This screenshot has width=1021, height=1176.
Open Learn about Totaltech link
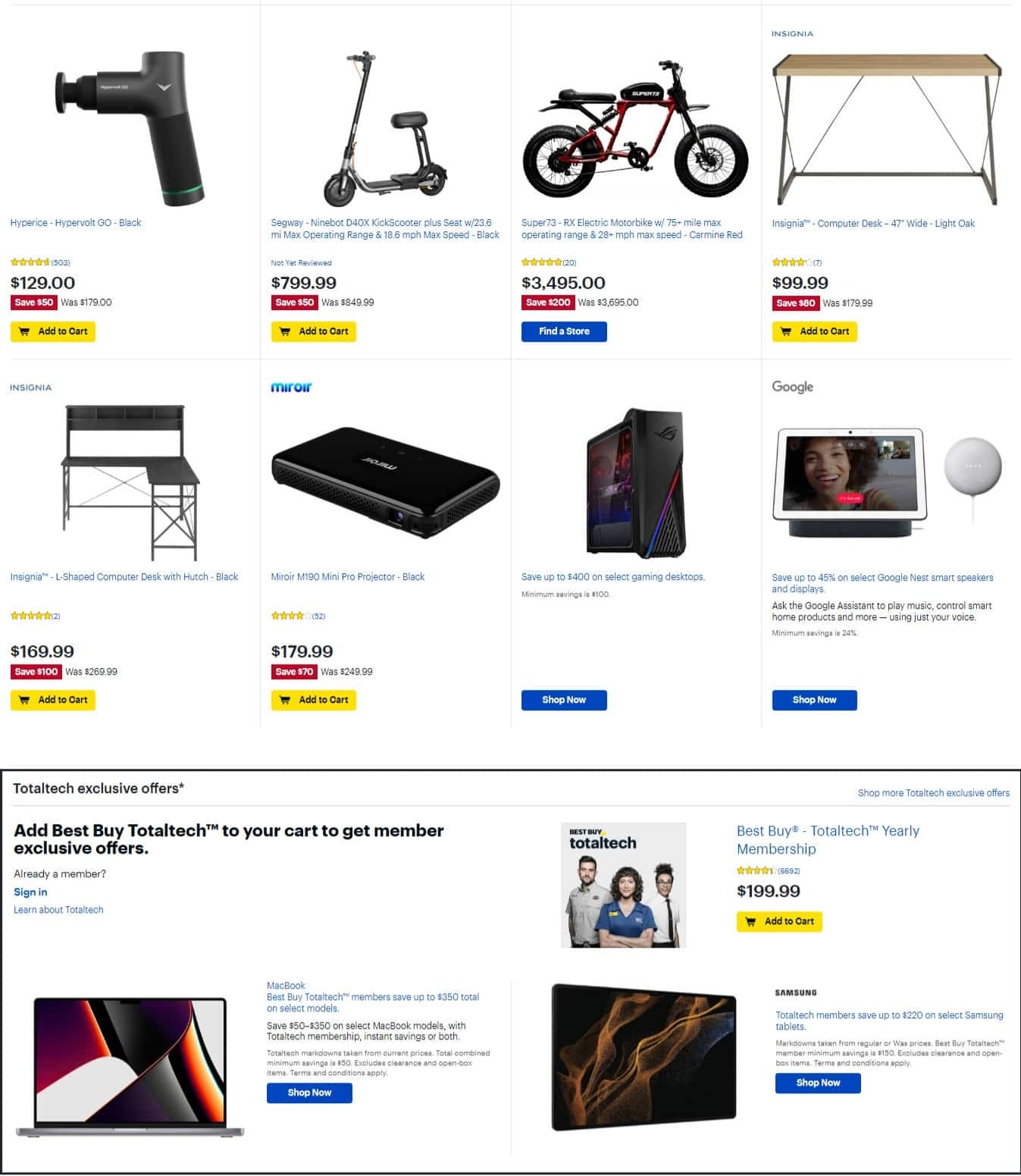[x=58, y=909]
